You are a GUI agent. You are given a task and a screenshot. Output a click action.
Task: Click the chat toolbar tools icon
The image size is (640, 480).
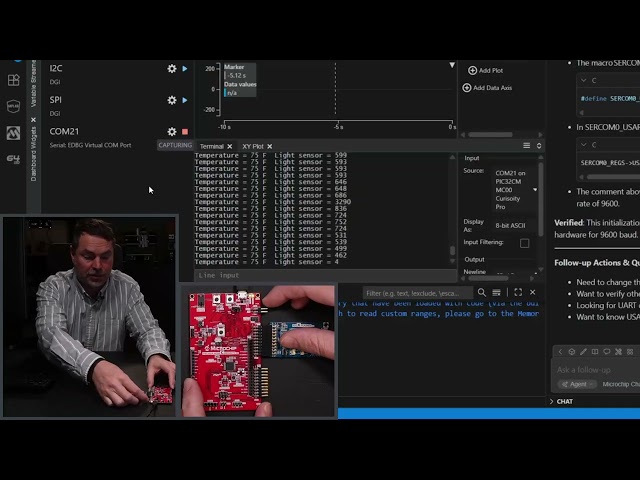[618, 351]
